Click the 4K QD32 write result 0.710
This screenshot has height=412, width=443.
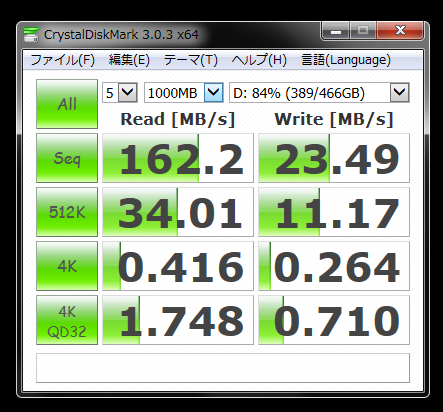(x=334, y=320)
